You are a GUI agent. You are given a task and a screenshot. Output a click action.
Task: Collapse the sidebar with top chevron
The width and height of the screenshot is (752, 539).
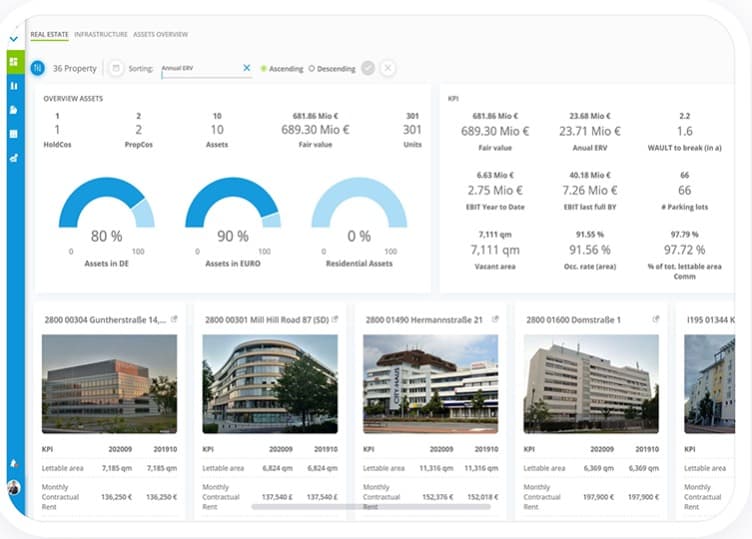coord(14,39)
